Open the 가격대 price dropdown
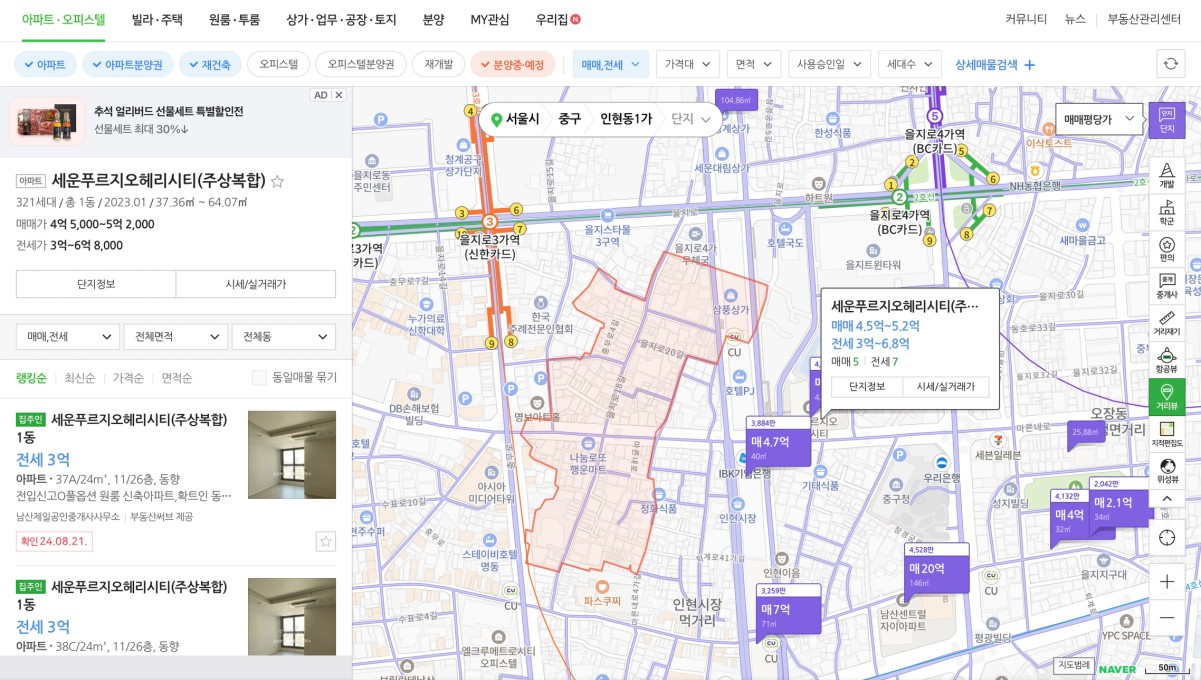The image size is (1201, 680). pyautogui.click(x=688, y=64)
